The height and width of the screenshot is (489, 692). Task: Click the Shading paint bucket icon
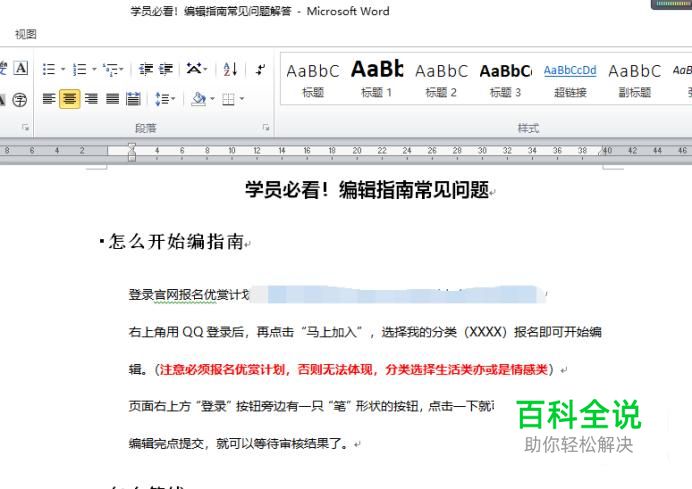pos(199,99)
